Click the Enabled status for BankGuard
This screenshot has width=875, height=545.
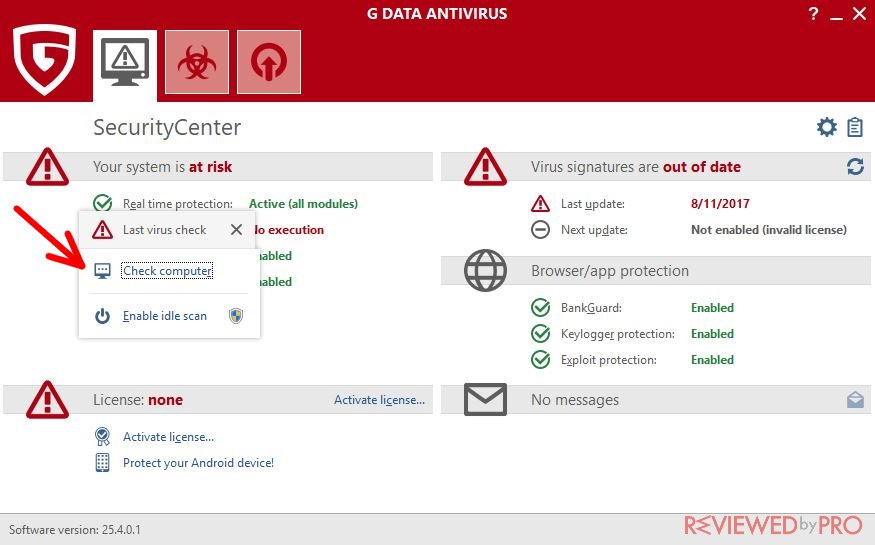[x=712, y=308]
